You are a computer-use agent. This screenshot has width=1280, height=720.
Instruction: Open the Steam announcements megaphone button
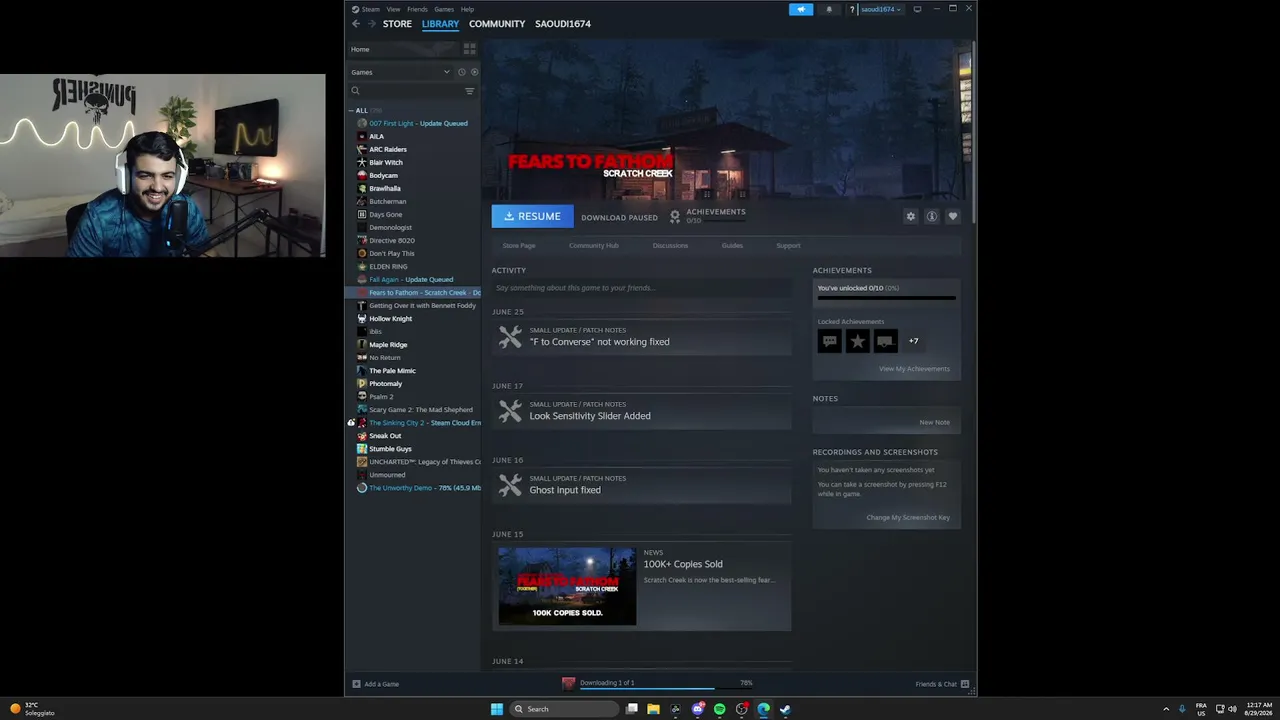pos(801,9)
